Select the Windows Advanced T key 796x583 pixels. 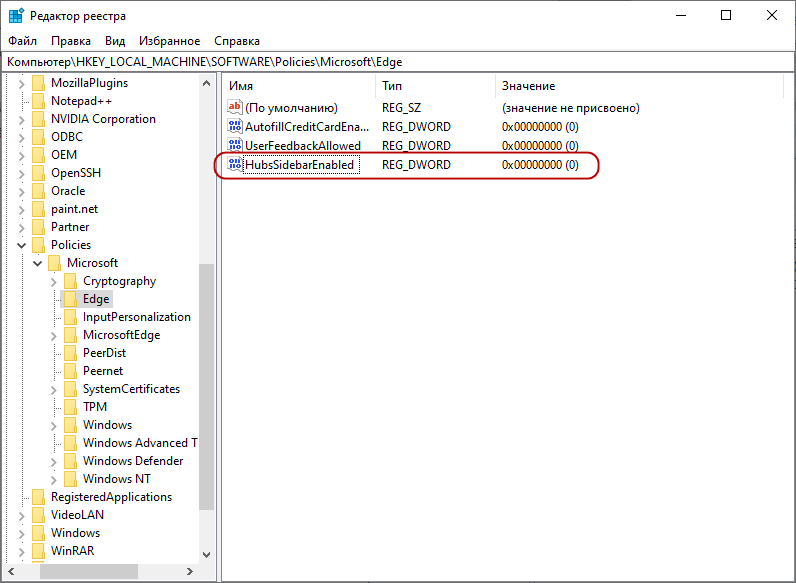pos(140,443)
